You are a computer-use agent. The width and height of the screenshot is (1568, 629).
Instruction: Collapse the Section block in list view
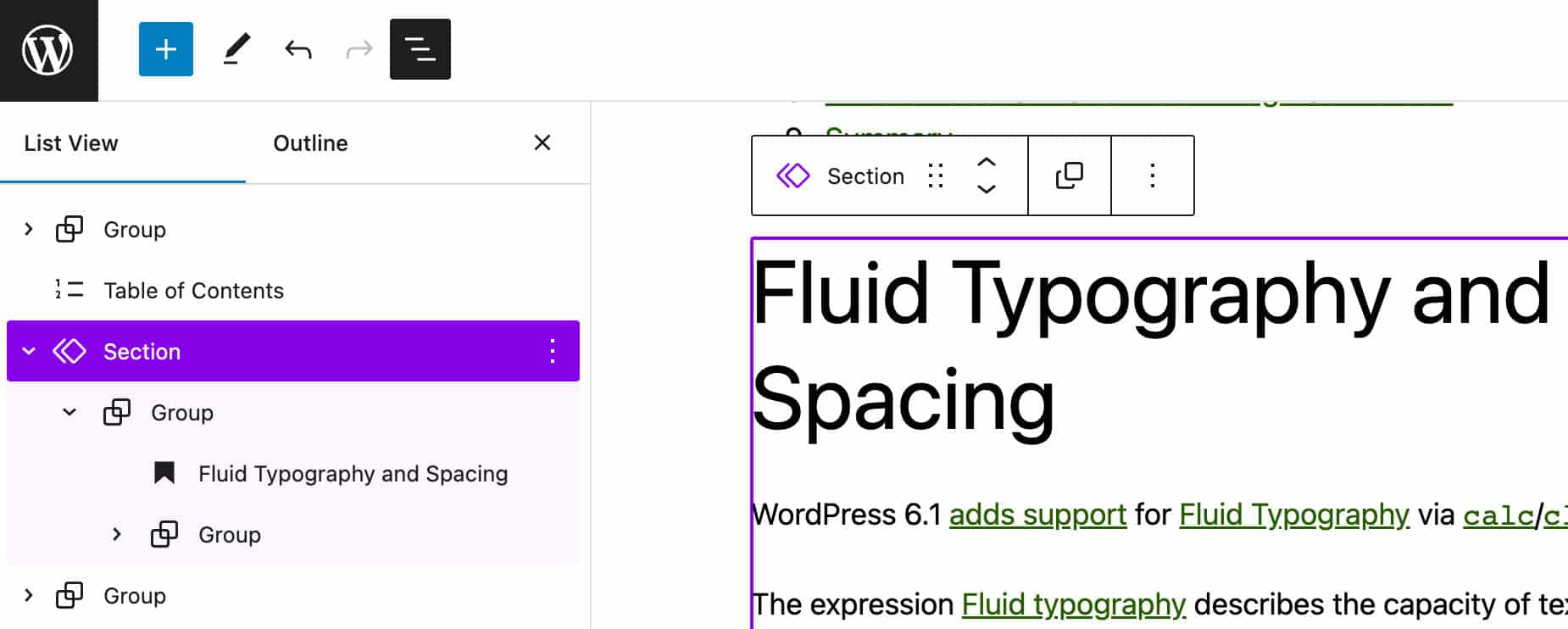click(x=29, y=351)
